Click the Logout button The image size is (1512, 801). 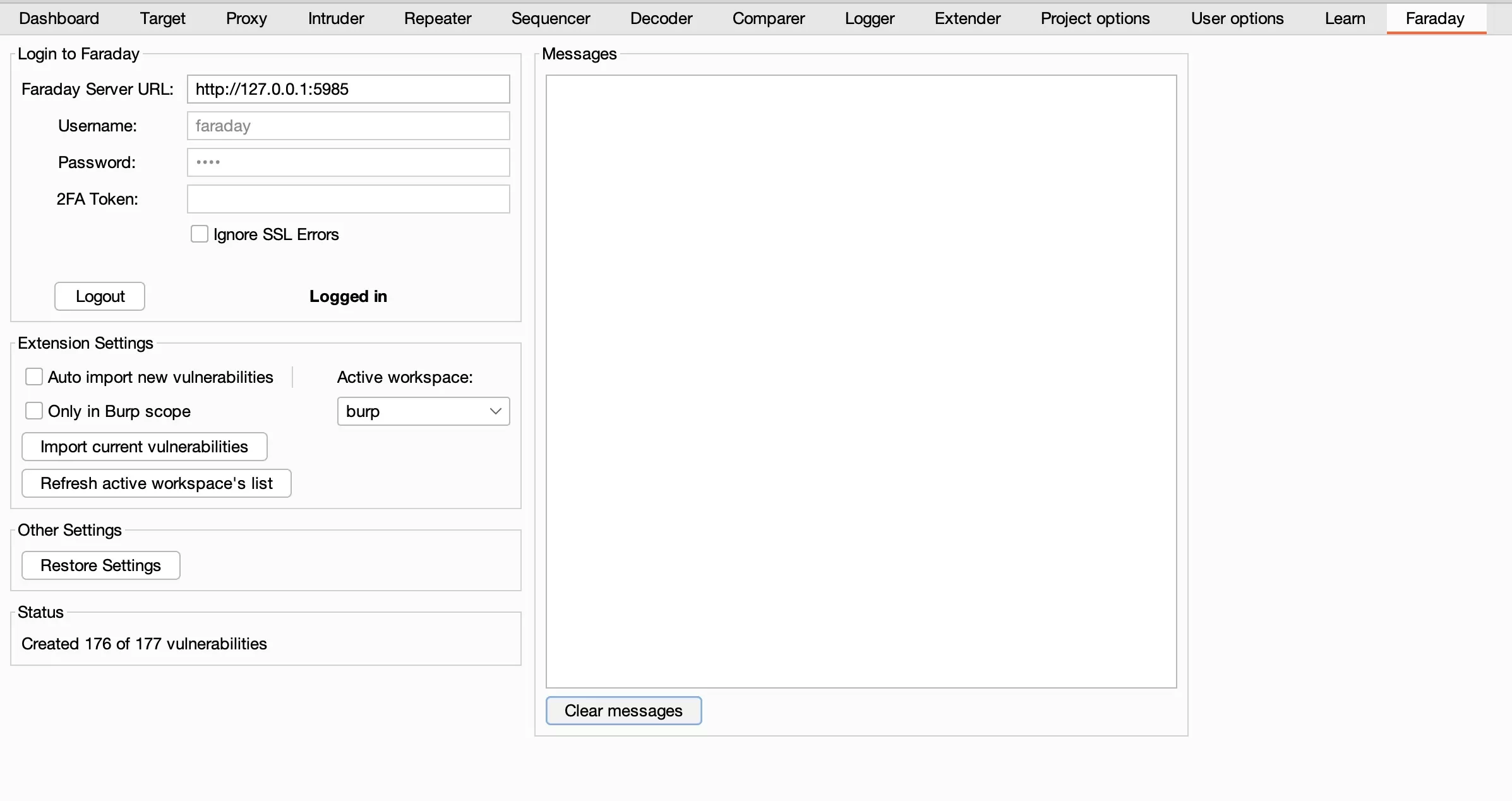99,296
